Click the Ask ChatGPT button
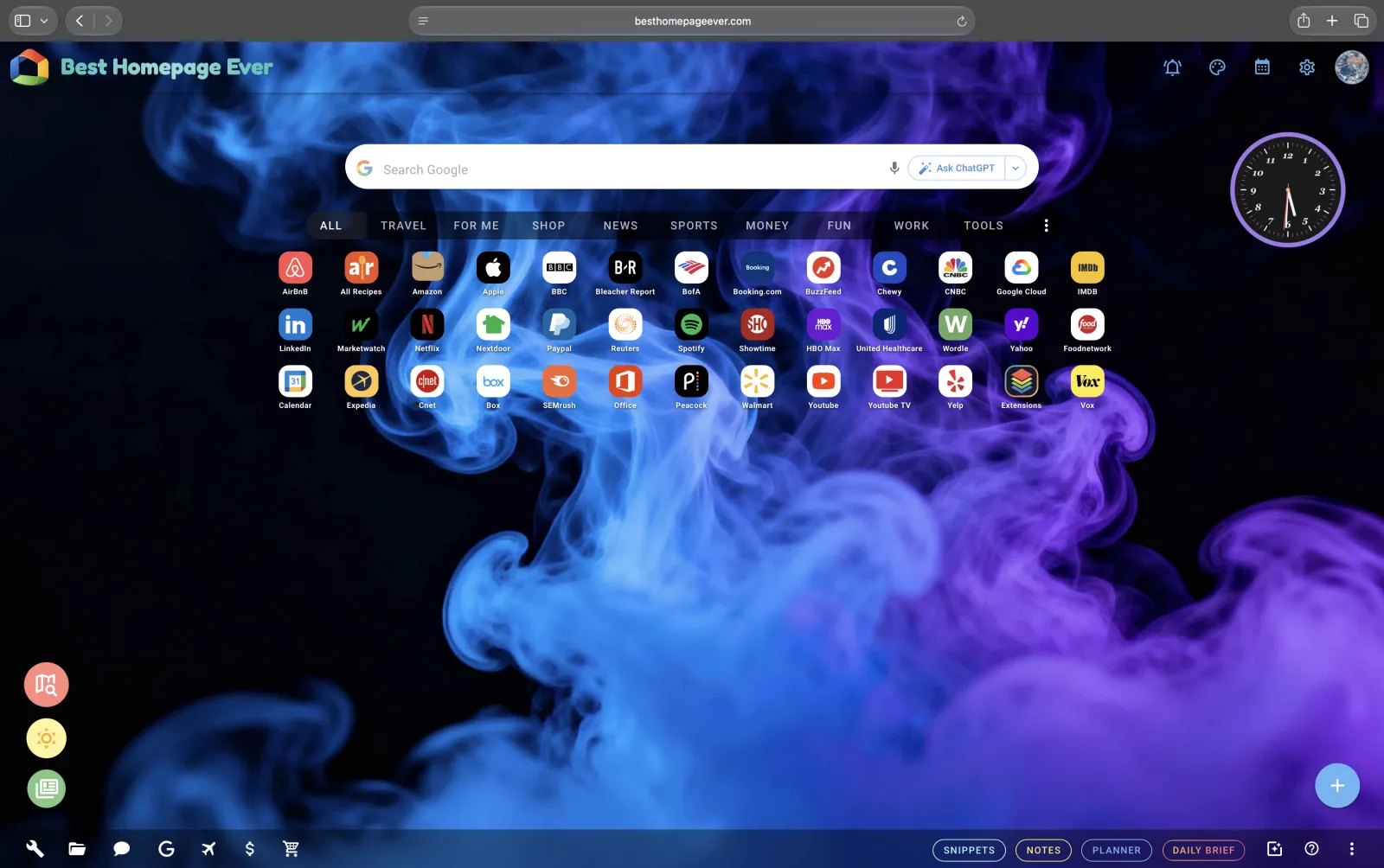 (957, 169)
